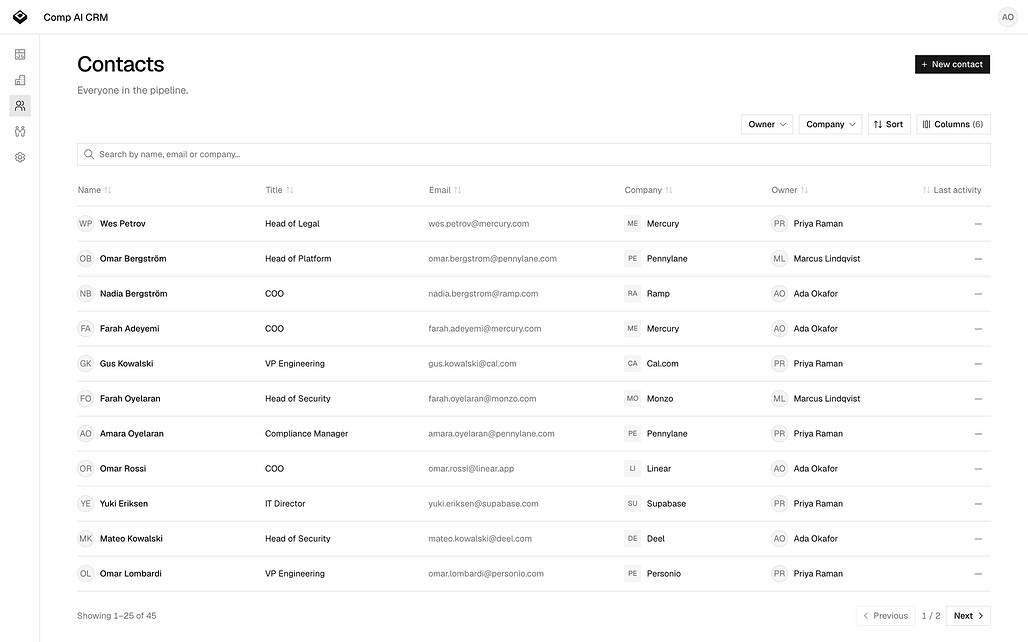Click the Previous page button
The height and width of the screenshot is (642, 1028).
[885, 616]
